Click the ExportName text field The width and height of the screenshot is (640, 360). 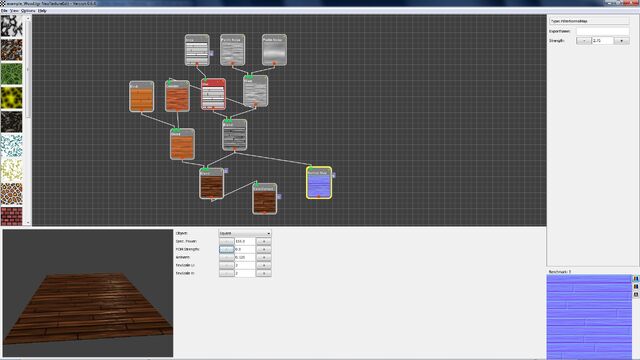click(x=602, y=31)
